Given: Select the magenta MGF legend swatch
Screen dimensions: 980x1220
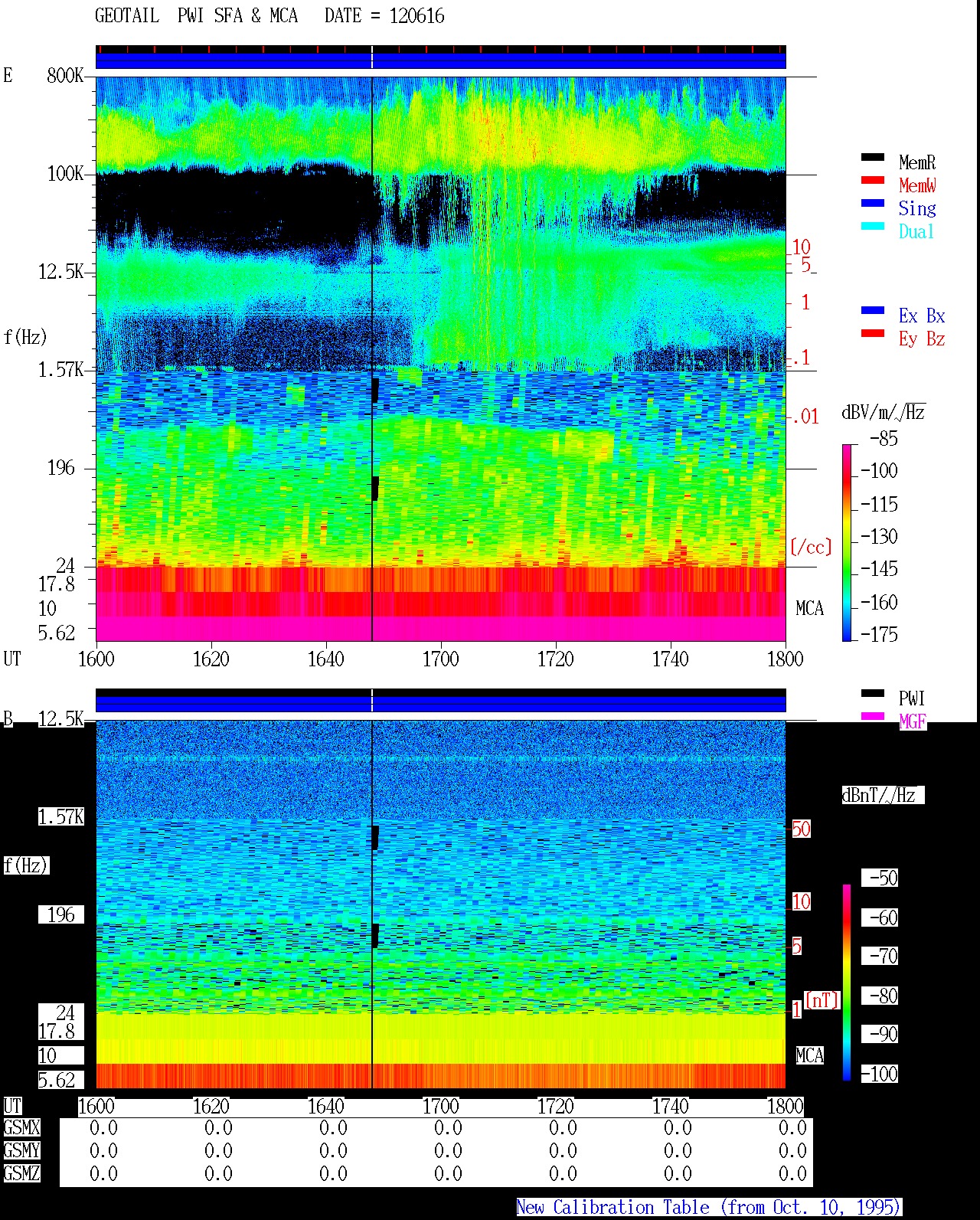Looking at the screenshot, I should click(872, 717).
